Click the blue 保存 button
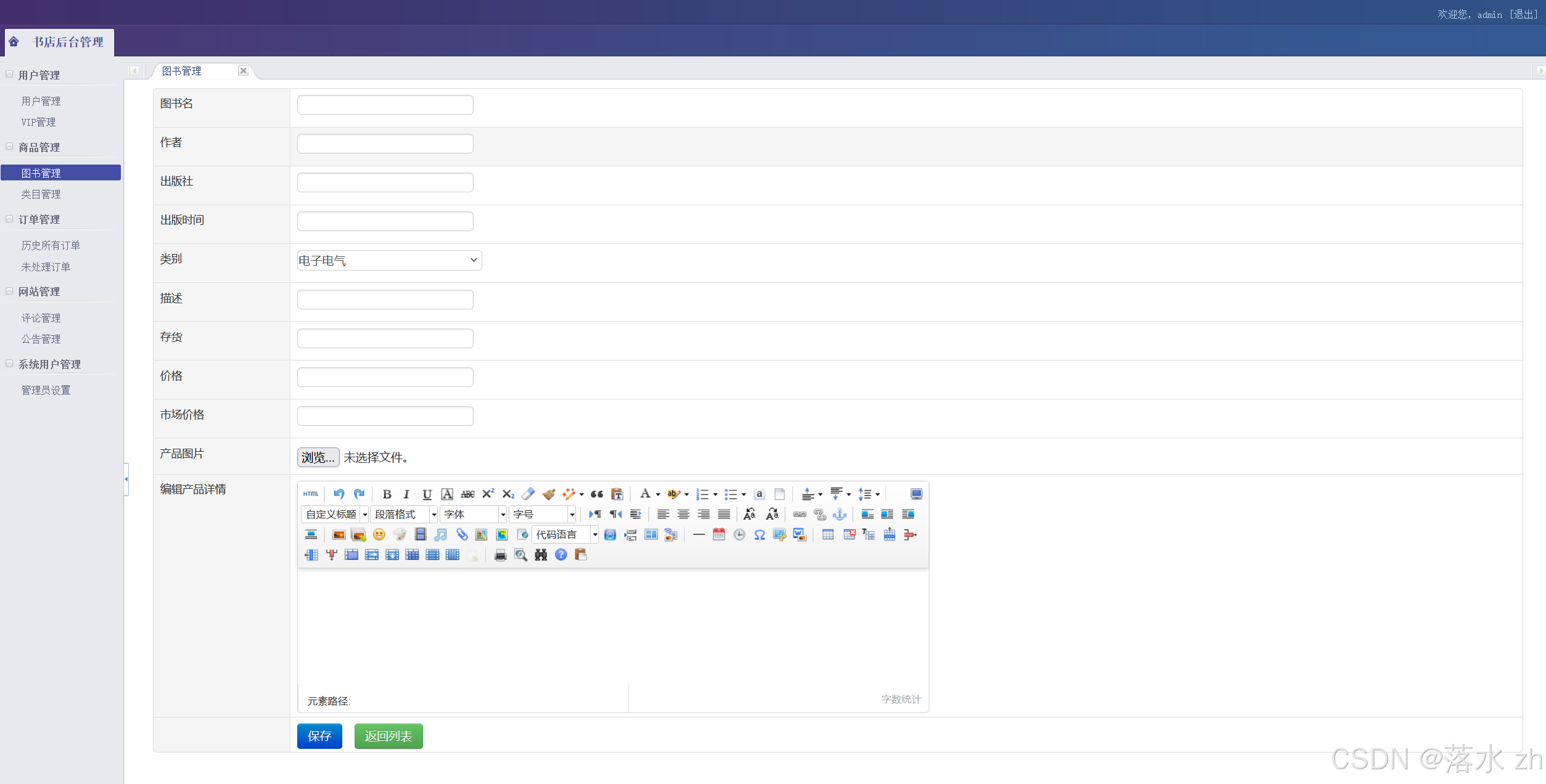Screen dimensions: 1546x784 pos(319,736)
